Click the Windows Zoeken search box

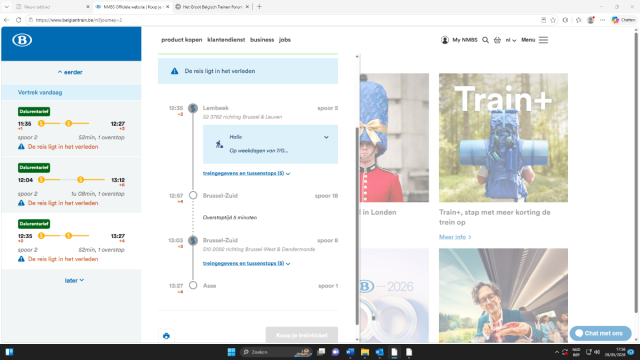pos(276,352)
